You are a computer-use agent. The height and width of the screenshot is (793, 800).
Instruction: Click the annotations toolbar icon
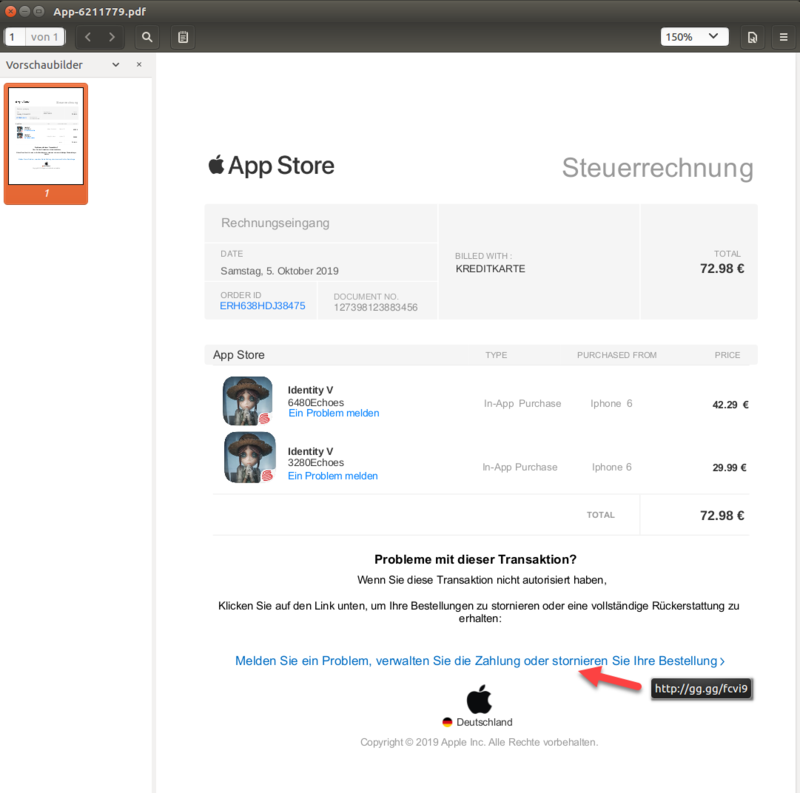(182, 37)
